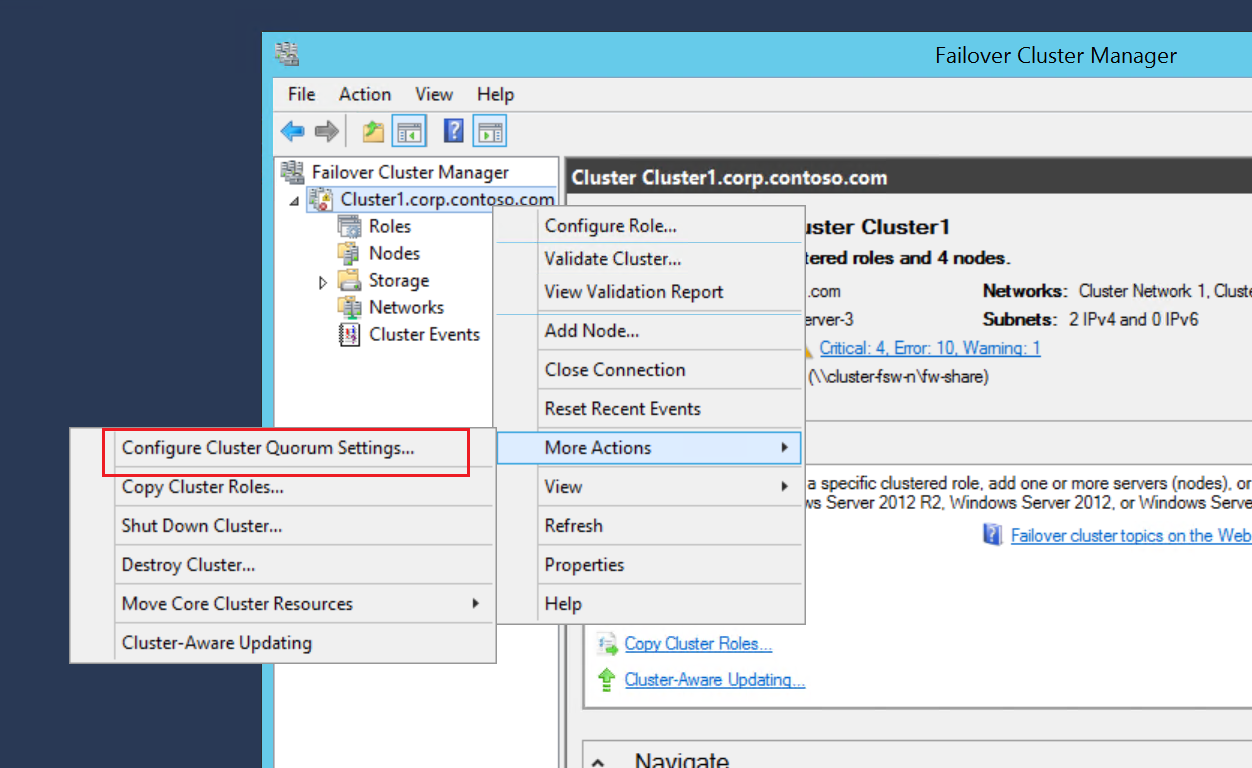
Task: Select the Nodes icon in the tree
Action: coord(348,254)
